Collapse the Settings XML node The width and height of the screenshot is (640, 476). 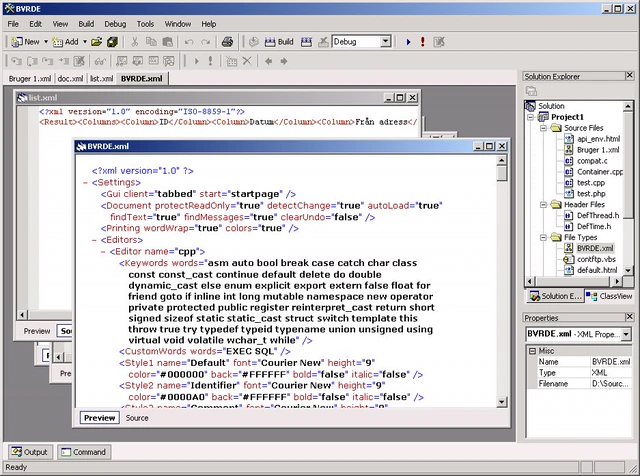(x=86, y=183)
